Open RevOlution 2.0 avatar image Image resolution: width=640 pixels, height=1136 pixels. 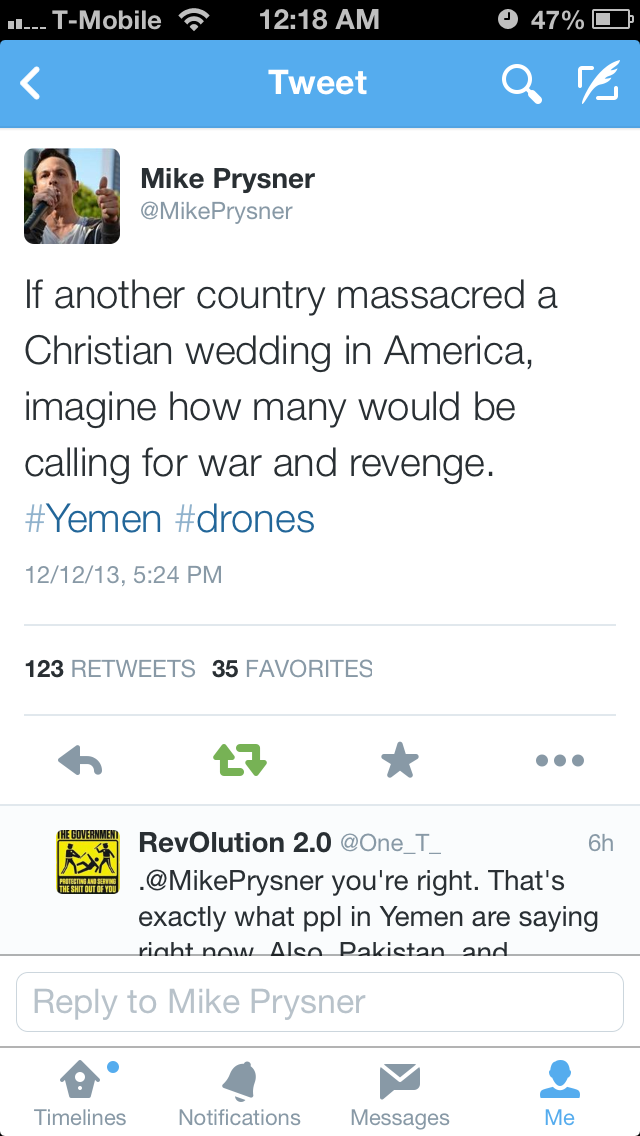88,861
